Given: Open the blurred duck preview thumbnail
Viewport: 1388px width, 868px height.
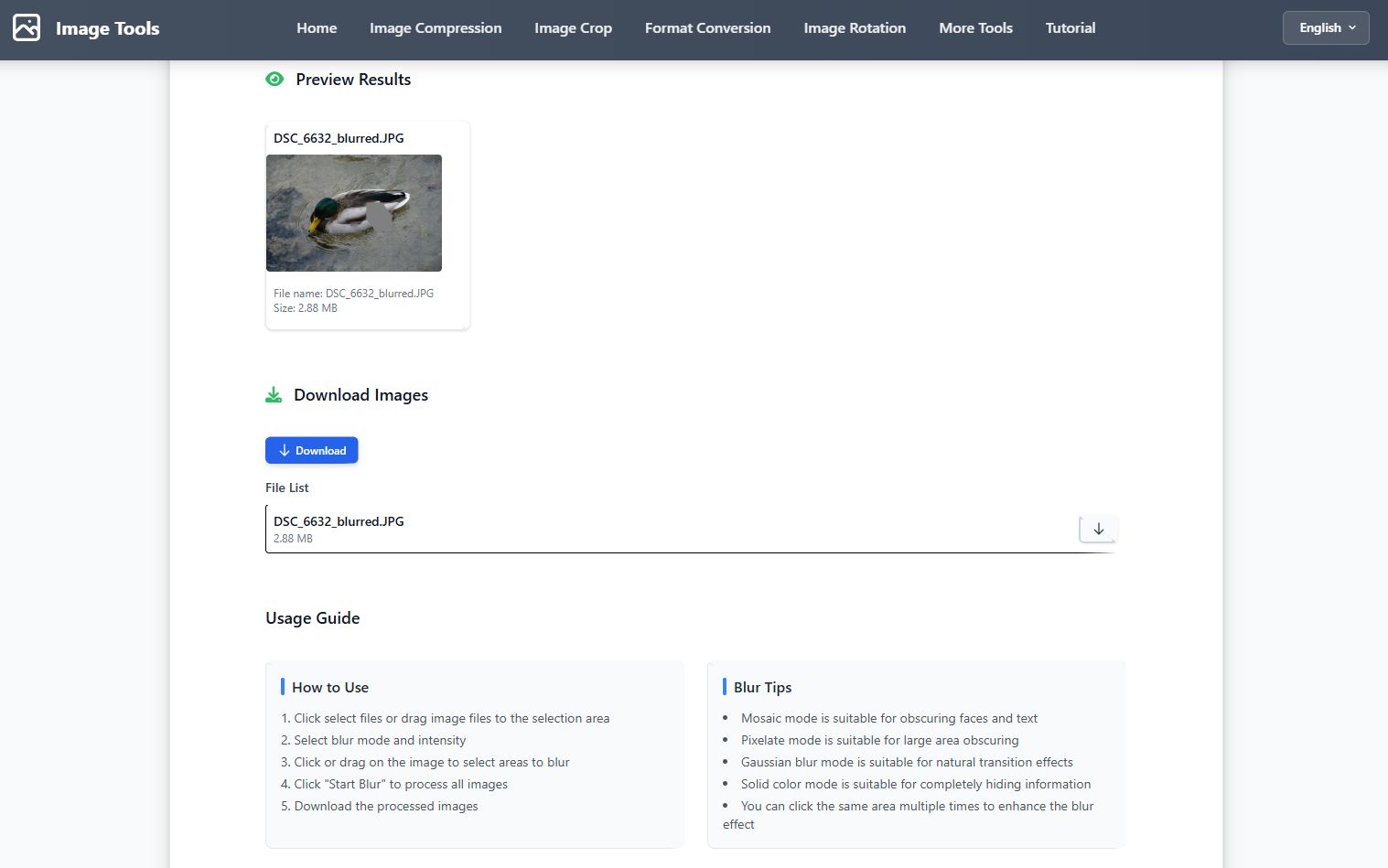Looking at the screenshot, I should [354, 213].
